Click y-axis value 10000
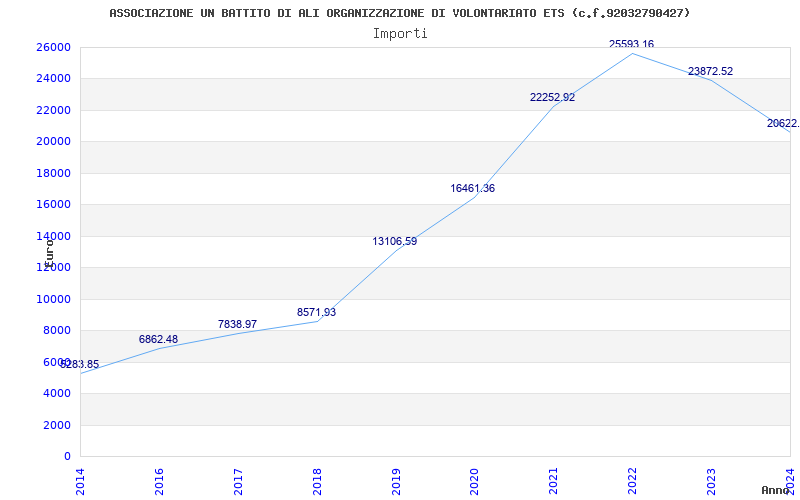Image resolution: width=800 pixels, height=500 pixels. point(53,299)
